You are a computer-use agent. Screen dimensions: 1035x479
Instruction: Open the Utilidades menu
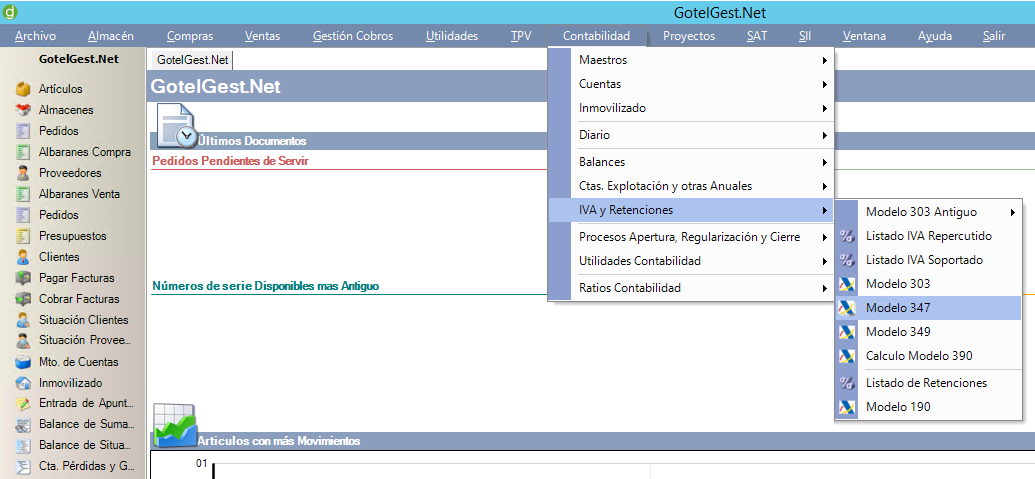click(452, 36)
